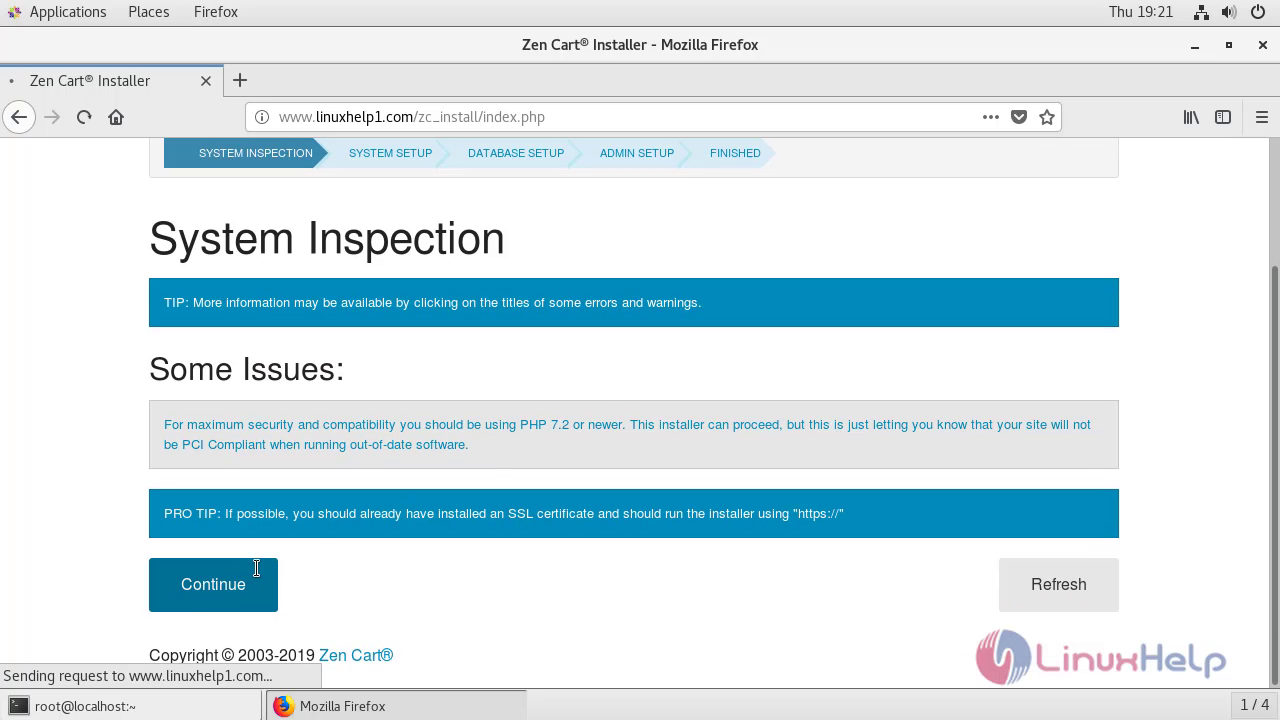
Task: Switch to Mozilla Firefox taskbar entry
Action: click(396, 706)
